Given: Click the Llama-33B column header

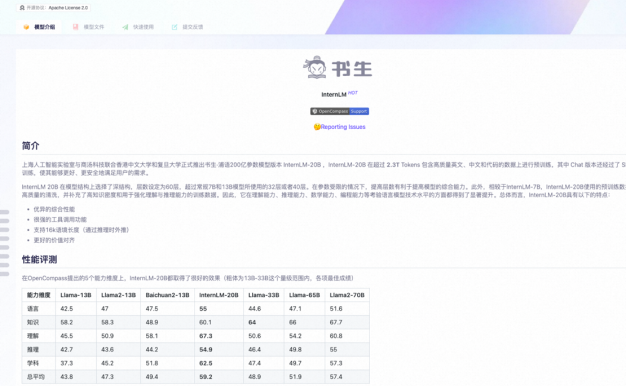Looking at the screenshot, I should [x=264, y=295].
